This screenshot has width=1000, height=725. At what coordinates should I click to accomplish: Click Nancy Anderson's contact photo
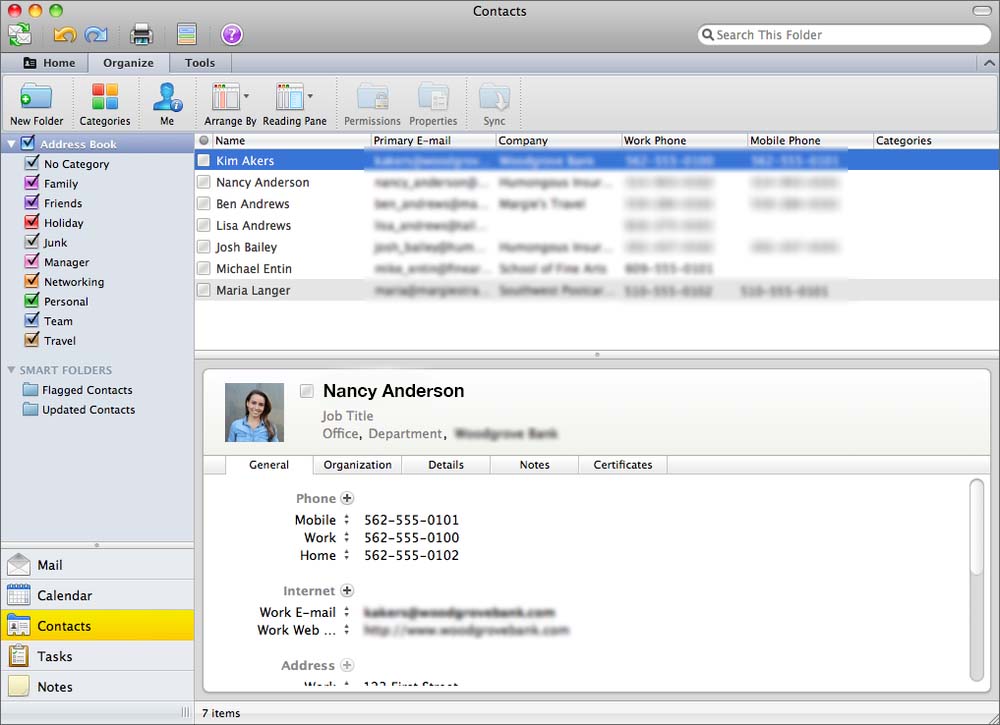[254, 413]
